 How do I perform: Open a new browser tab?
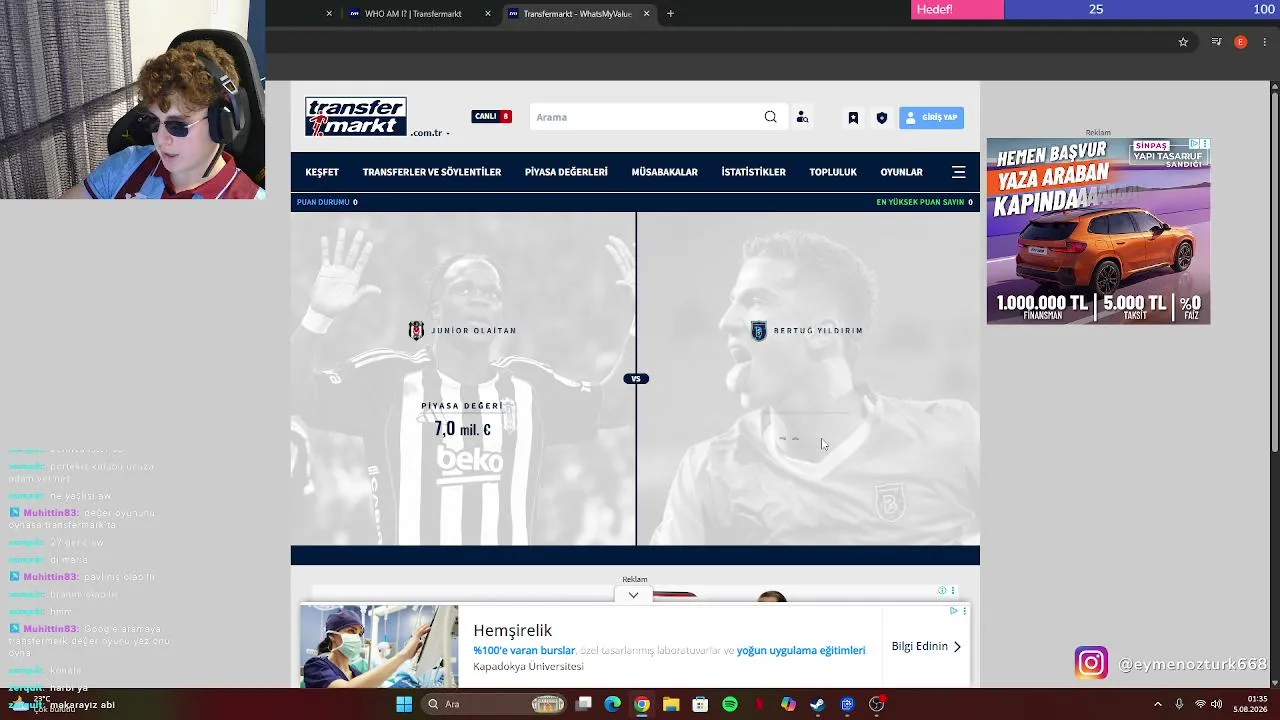[x=670, y=14]
